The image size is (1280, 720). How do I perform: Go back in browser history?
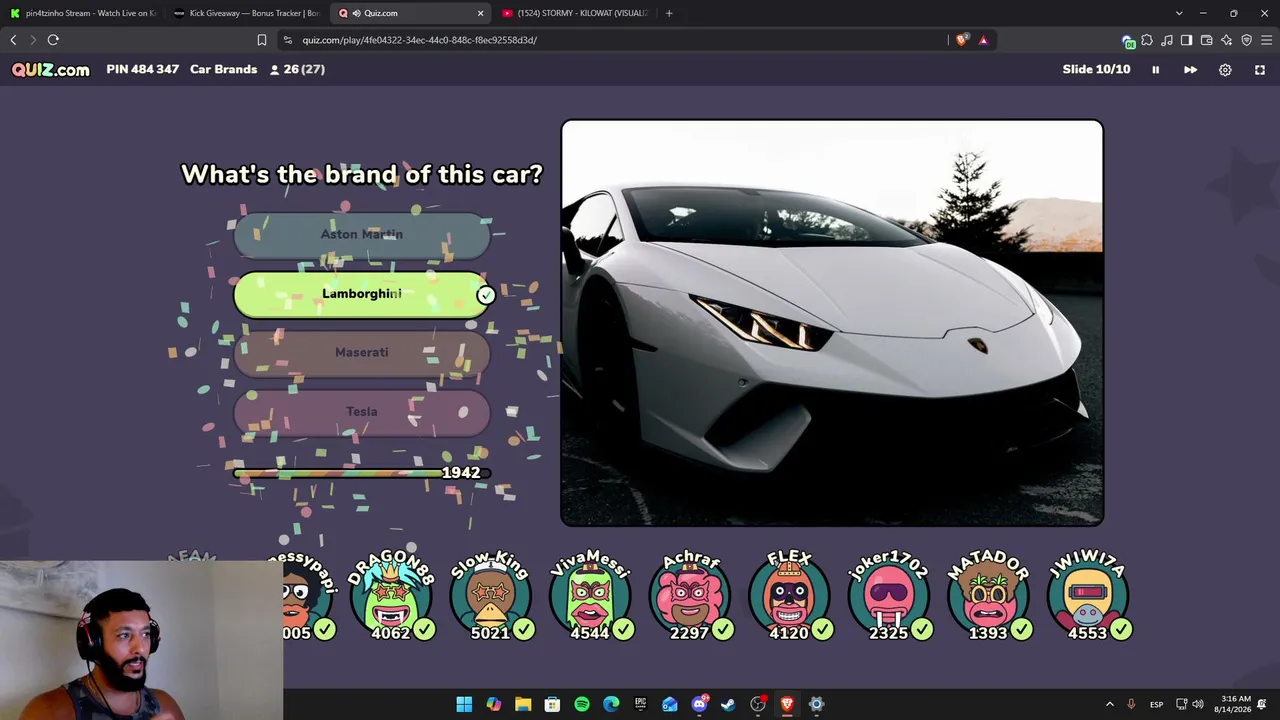[x=13, y=40]
